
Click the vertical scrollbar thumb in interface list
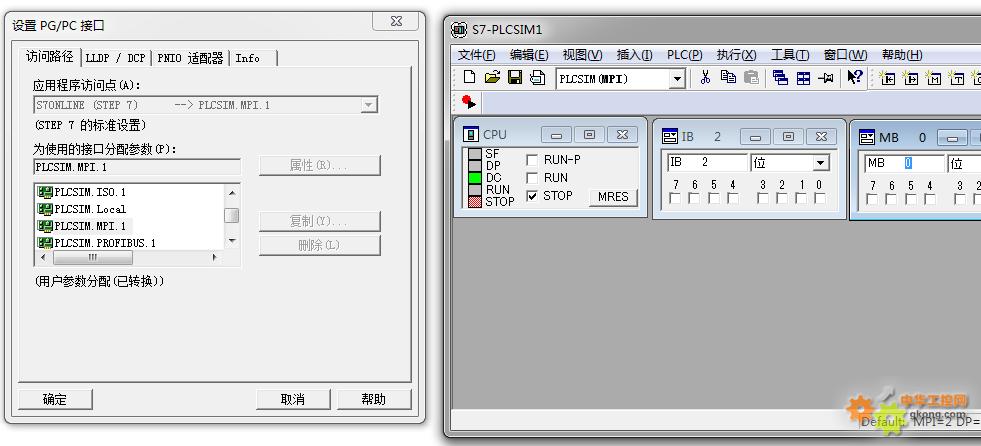coord(231,215)
